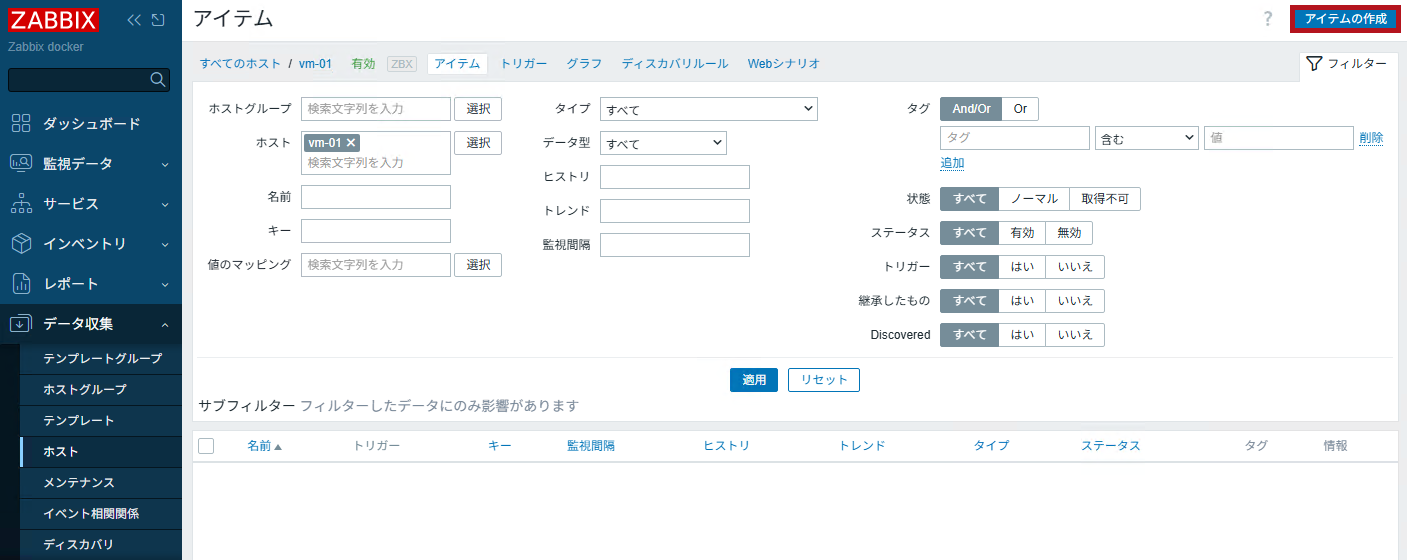Click the フィルター funnel icon
This screenshot has width=1407, height=560.
click(1314, 64)
